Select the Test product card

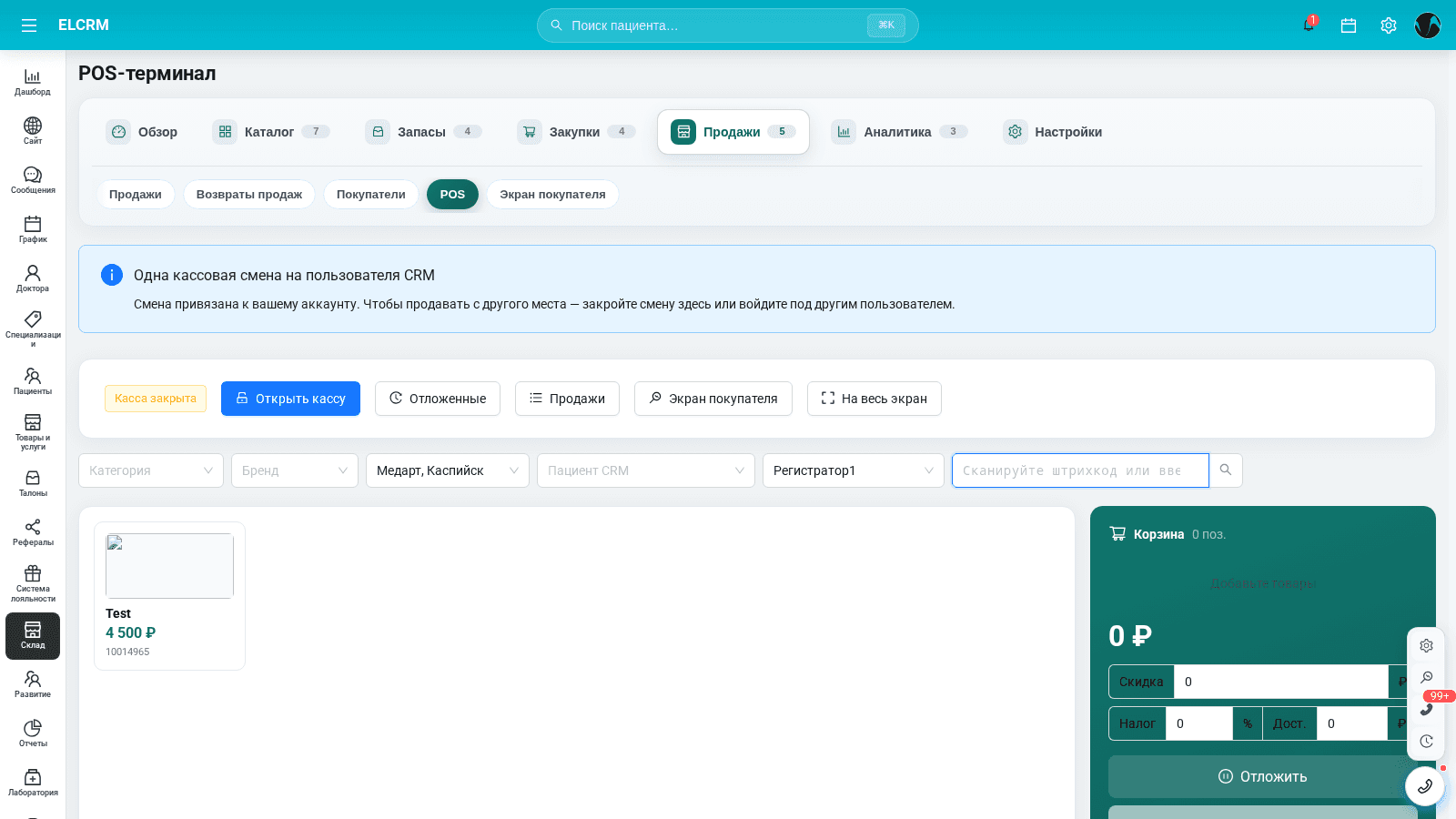[169, 596]
